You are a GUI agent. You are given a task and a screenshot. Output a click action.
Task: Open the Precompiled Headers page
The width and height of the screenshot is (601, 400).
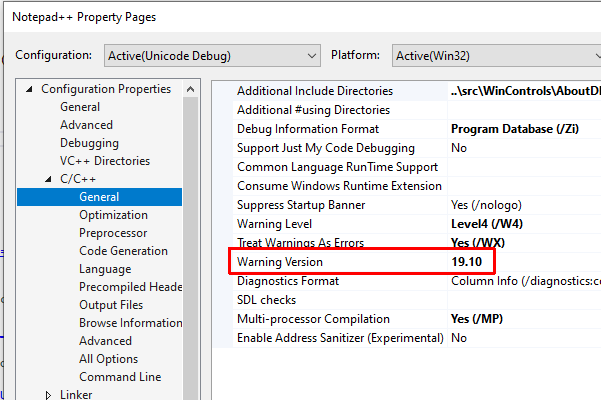(130, 287)
